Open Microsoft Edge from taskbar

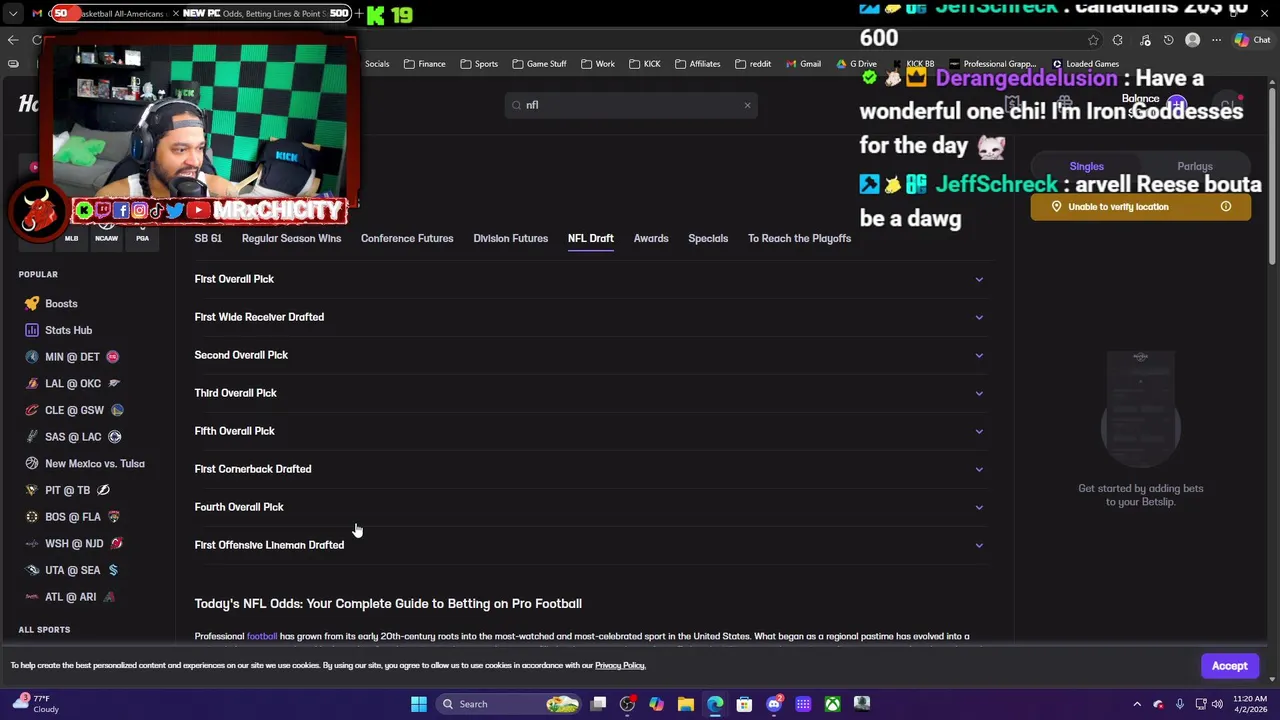(x=715, y=704)
